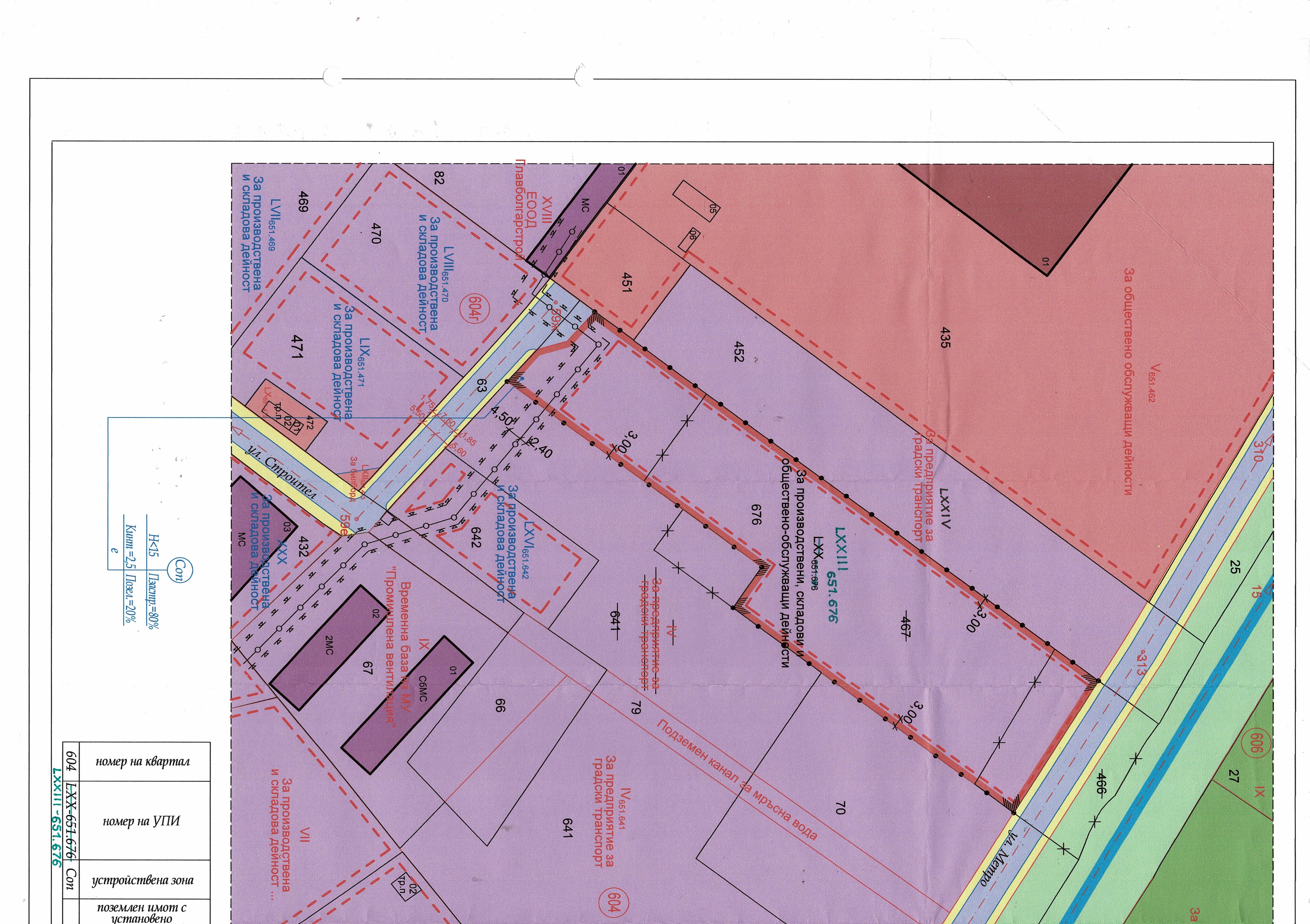This screenshot has width=1310, height=924.
Task: Click parcel number 451
Action: [x=626, y=283]
